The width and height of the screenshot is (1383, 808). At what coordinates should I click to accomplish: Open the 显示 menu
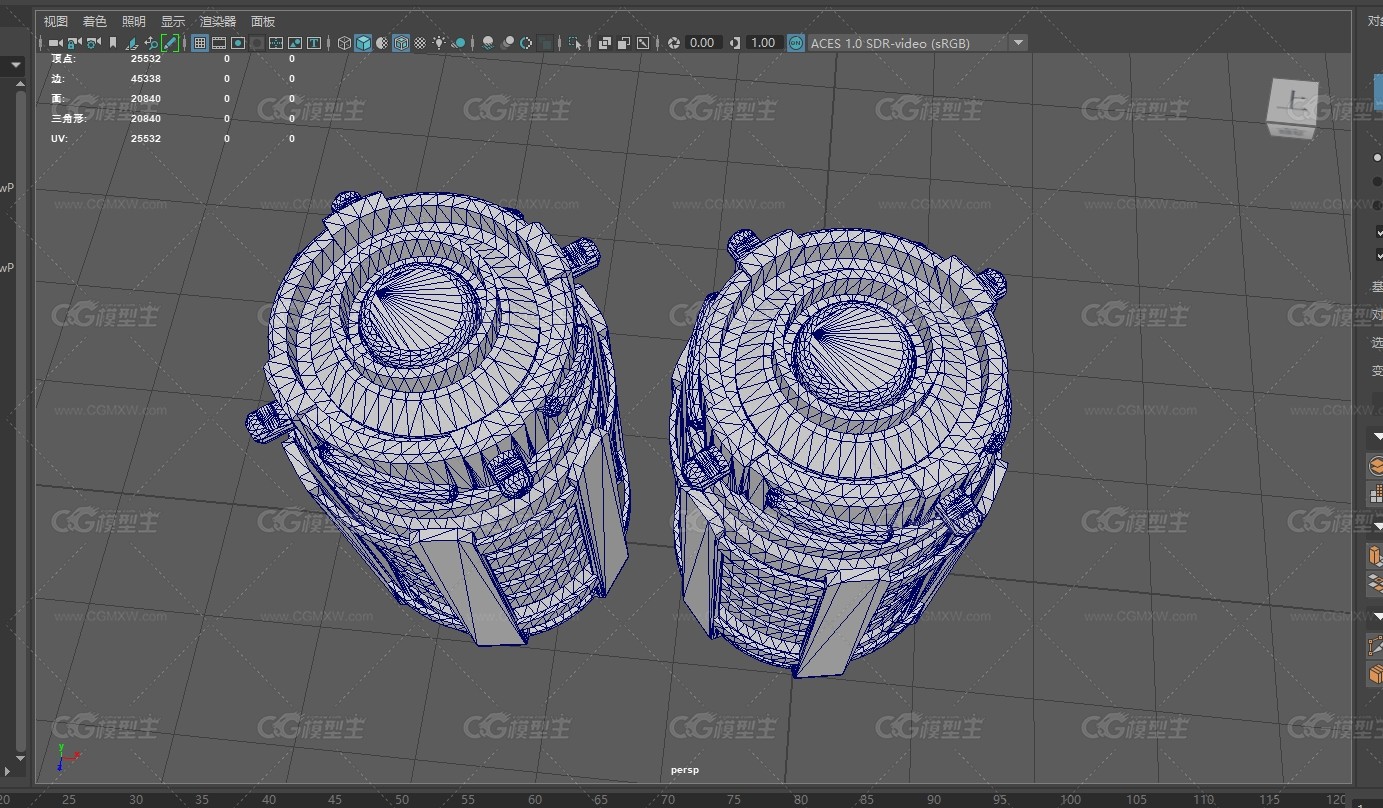[x=173, y=21]
